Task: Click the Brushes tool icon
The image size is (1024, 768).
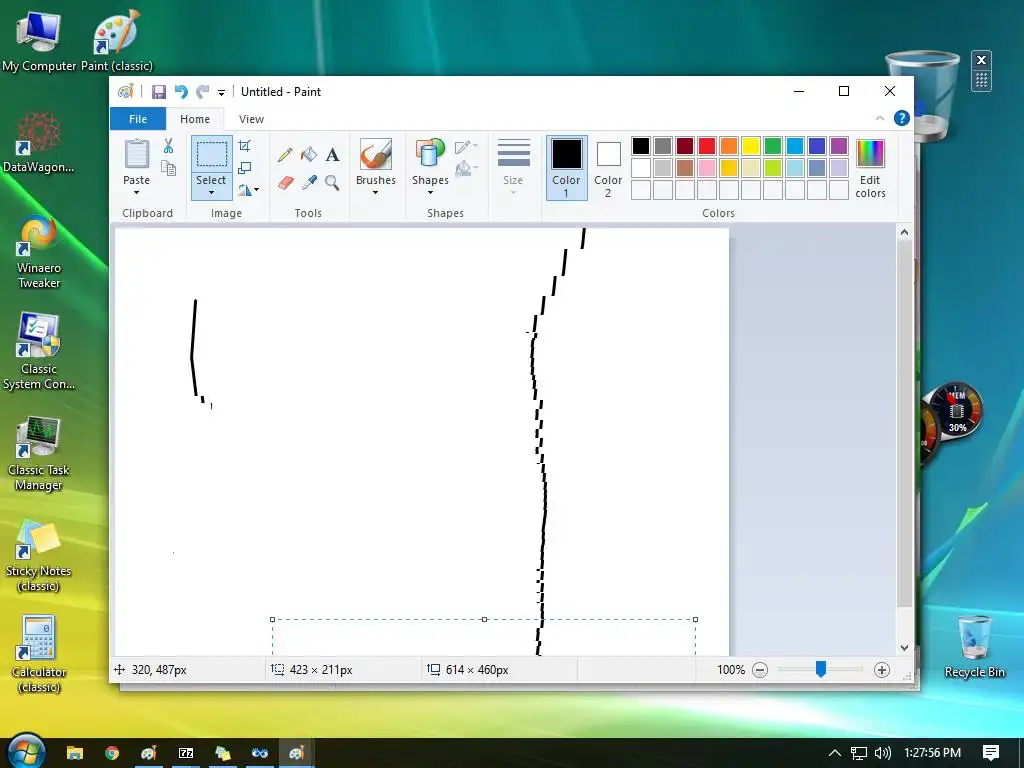Action: pos(376,154)
